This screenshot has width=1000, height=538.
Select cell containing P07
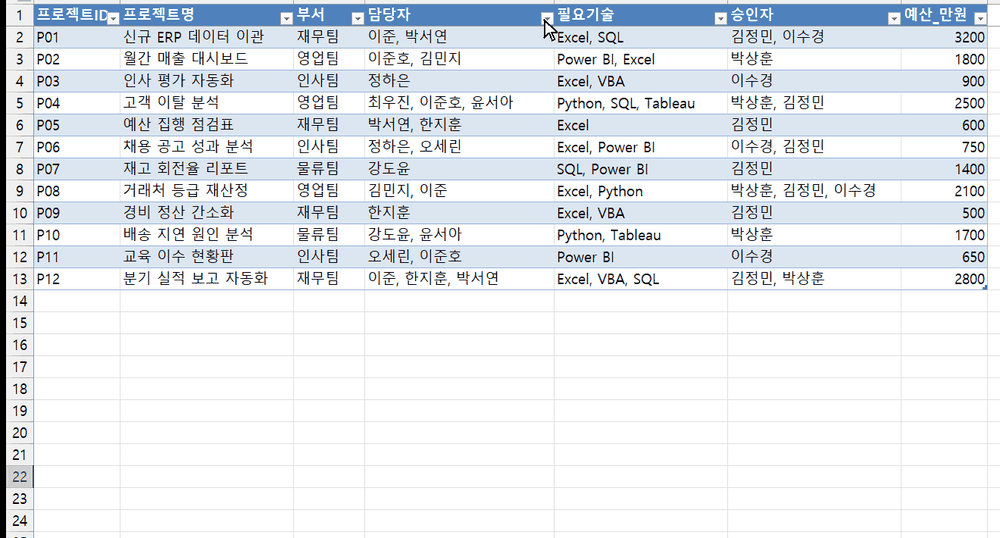click(77, 169)
